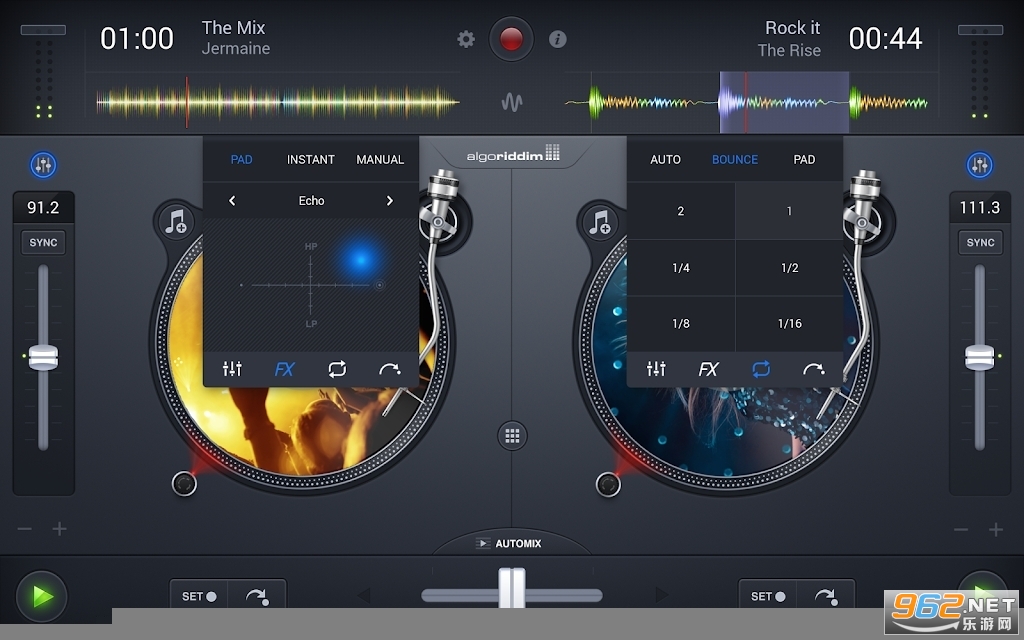Open the settings gear icon

466,39
